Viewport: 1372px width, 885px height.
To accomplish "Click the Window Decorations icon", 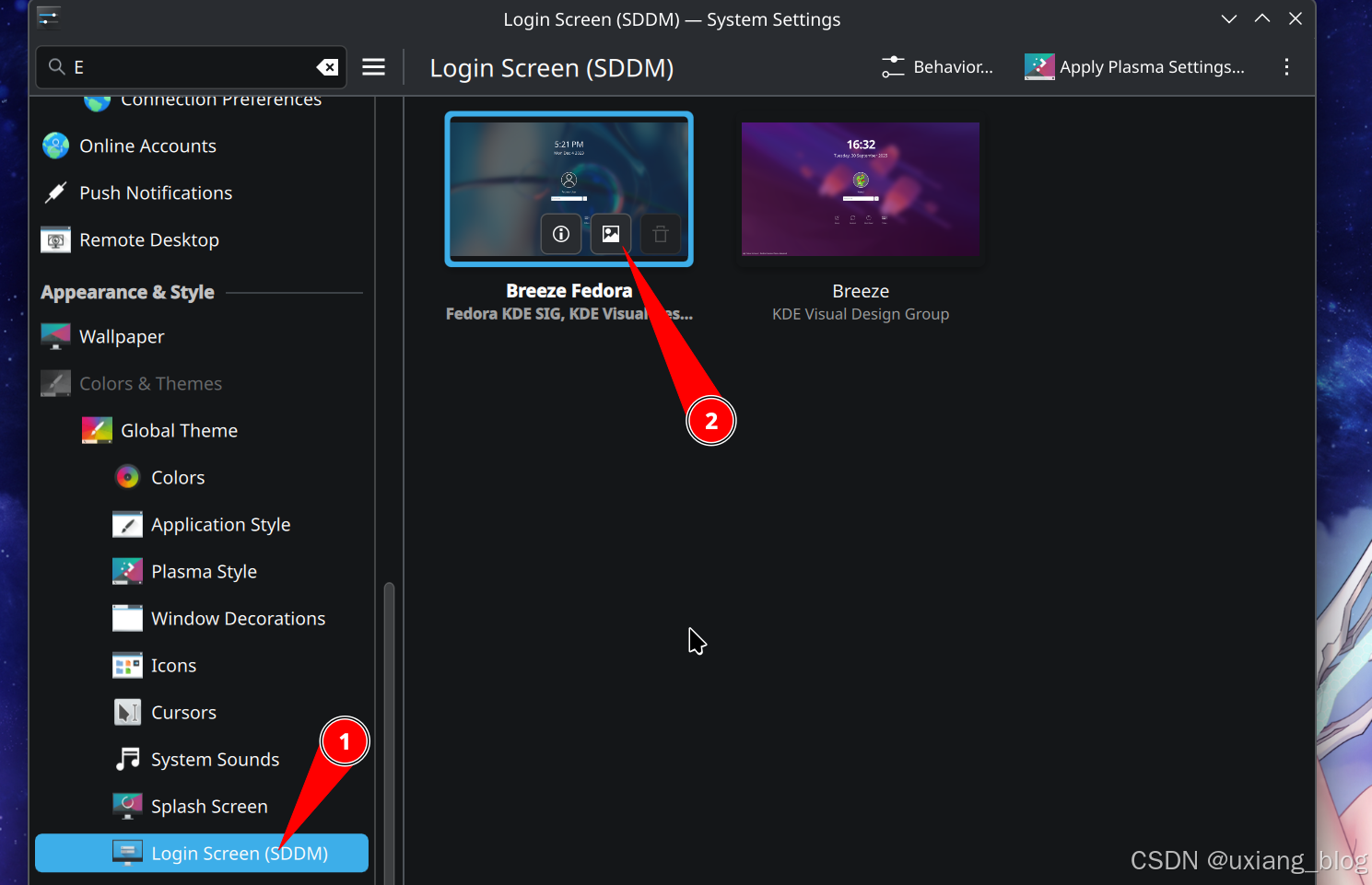I will click(x=127, y=618).
